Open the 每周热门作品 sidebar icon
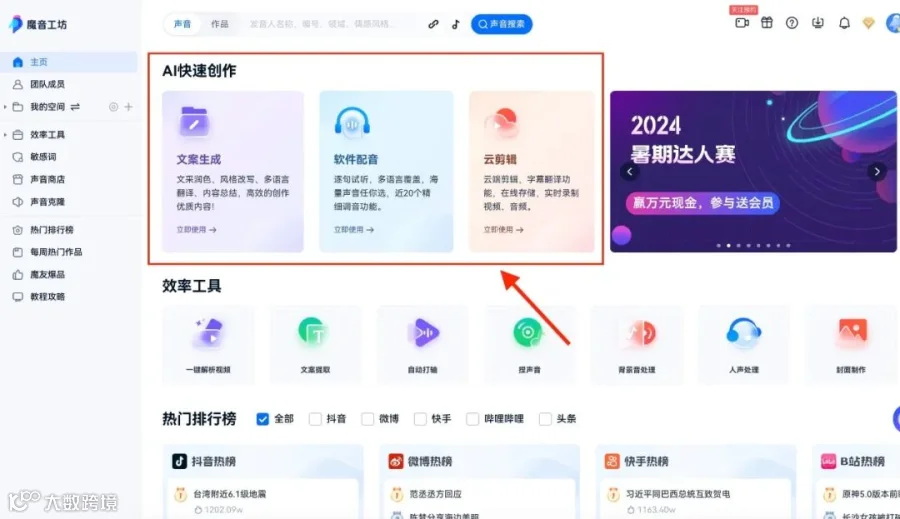The height and width of the screenshot is (519, 900). tap(18, 252)
